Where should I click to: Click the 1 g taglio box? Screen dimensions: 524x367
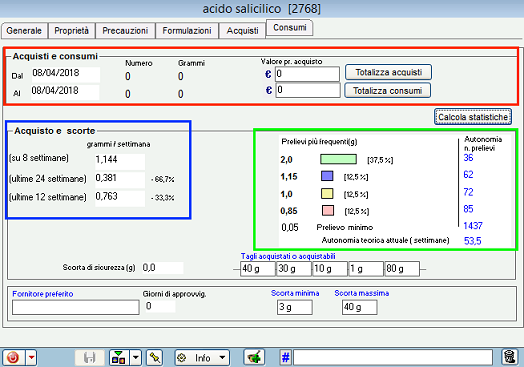[x=366, y=269]
